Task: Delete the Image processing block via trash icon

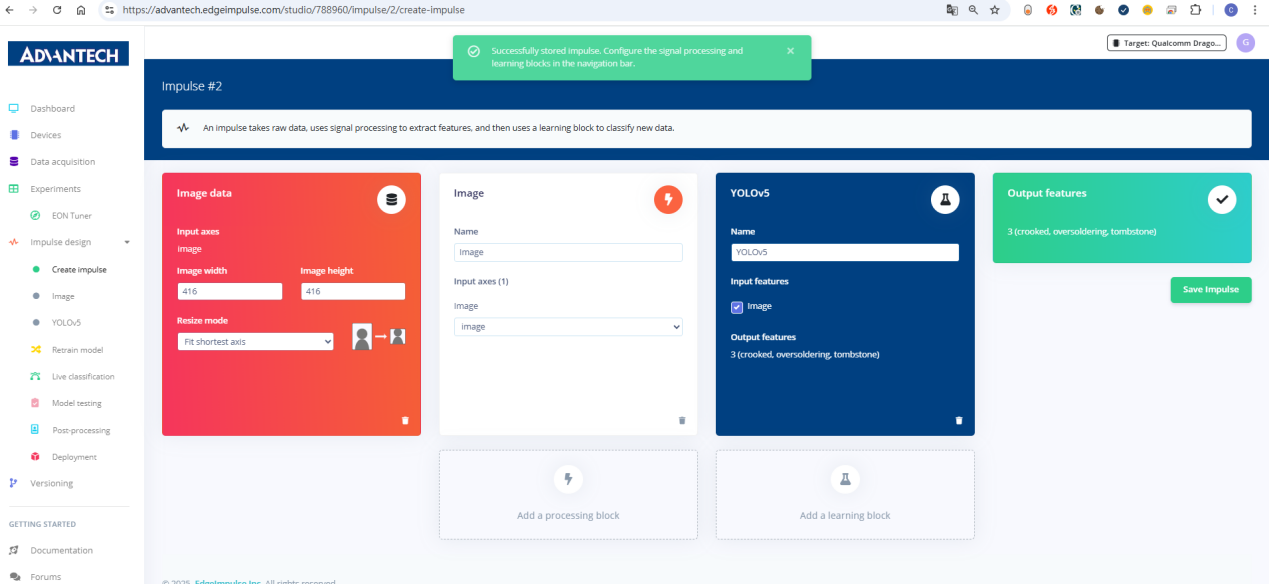Action: tap(682, 420)
